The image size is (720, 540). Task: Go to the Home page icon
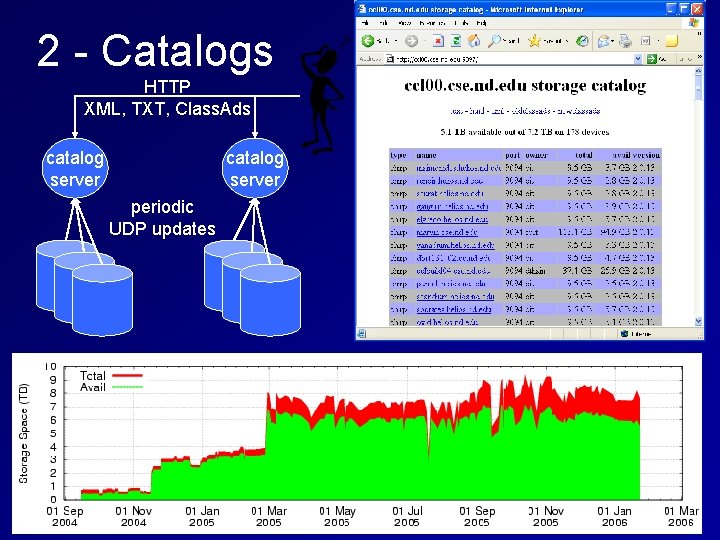(x=474, y=41)
